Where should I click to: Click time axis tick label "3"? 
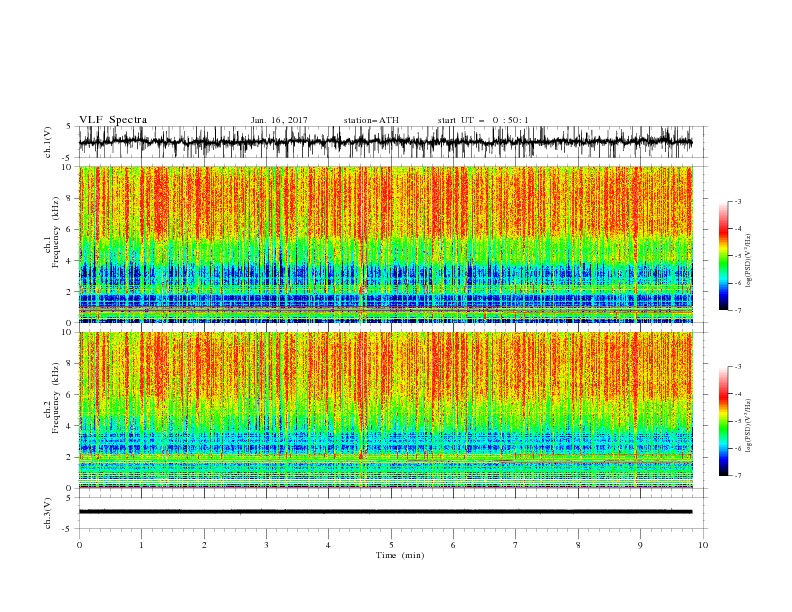(266, 545)
